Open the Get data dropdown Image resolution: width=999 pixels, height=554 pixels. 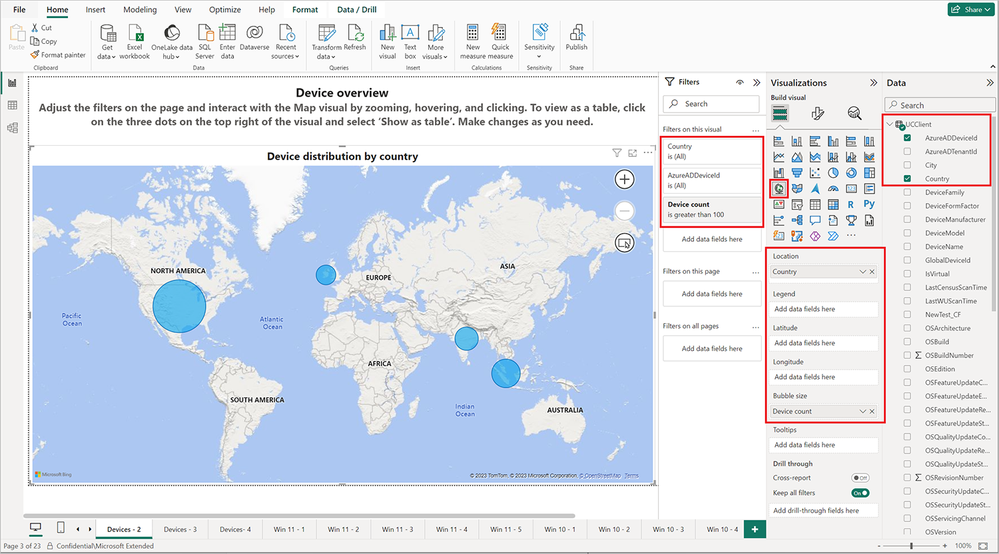tap(107, 57)
